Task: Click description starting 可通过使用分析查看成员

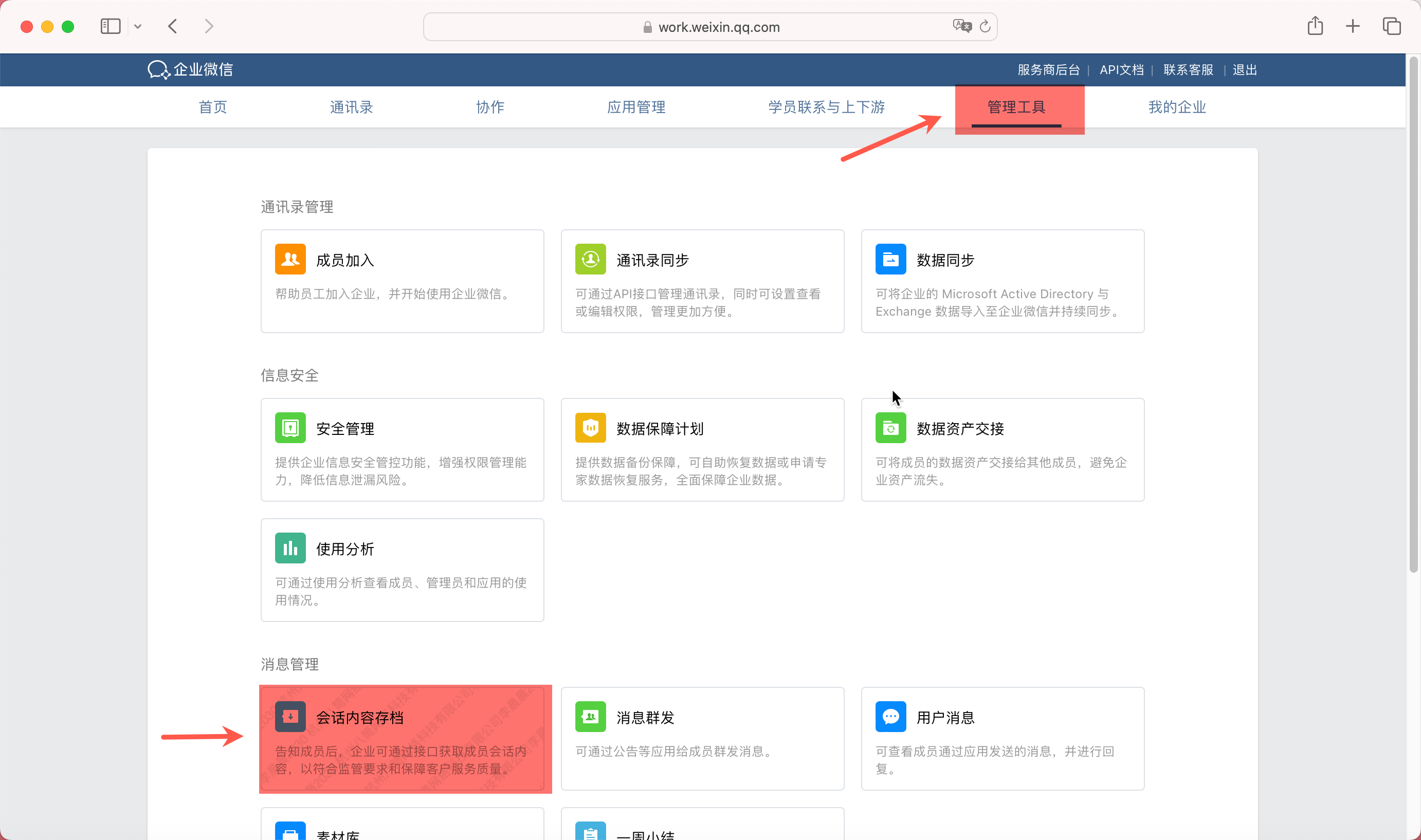Action: 400,591
